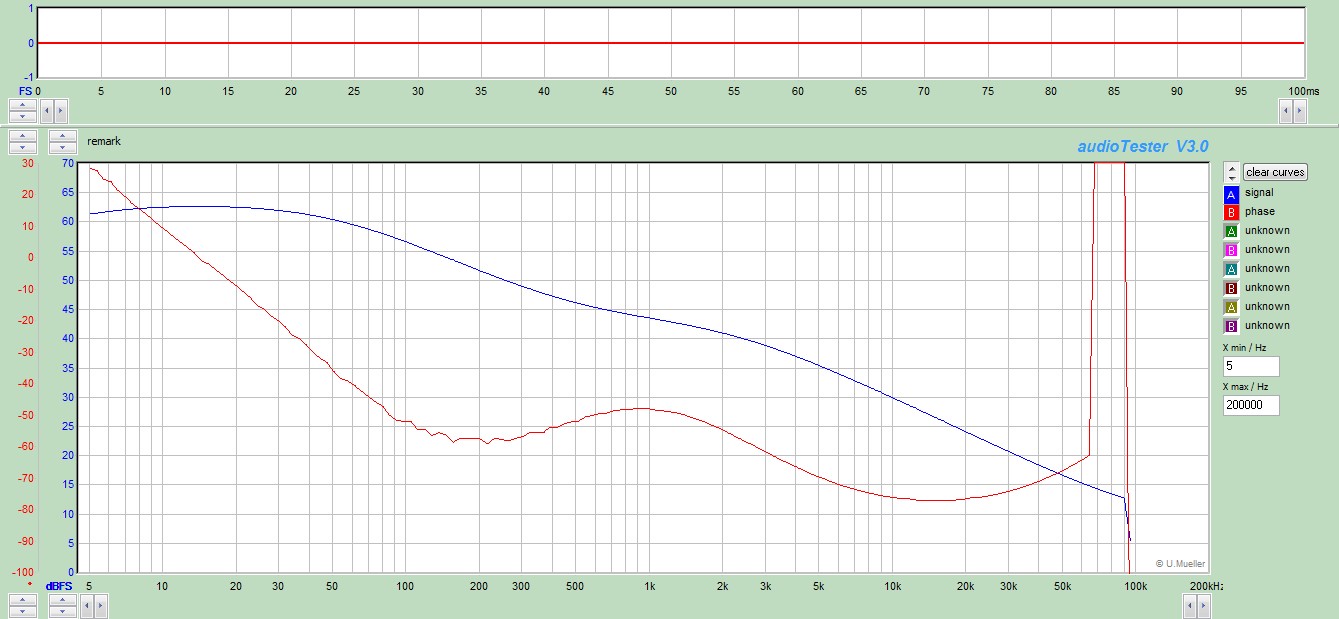Click up arrow of the FS scale spinner
Viewport: 1339px width, 619px height.
pos(22,105)
